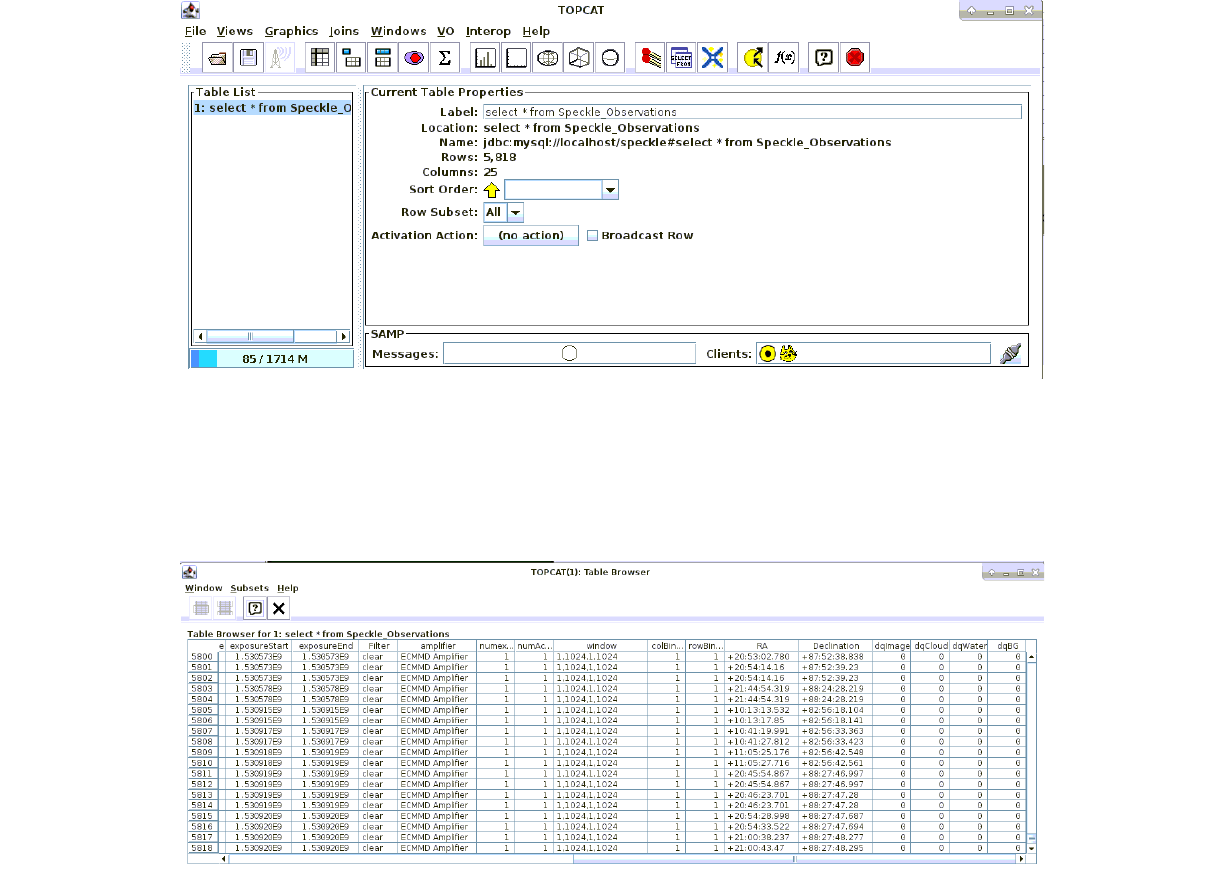This screenshot has height=878, width=1224.
Task: Open the column metadata icon
Action: [x=383, y=58]
